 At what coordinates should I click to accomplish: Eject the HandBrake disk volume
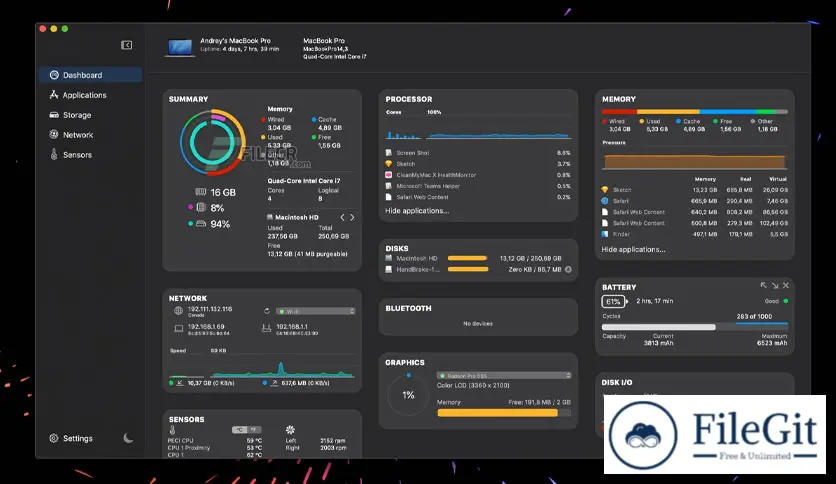pos(568,269)
